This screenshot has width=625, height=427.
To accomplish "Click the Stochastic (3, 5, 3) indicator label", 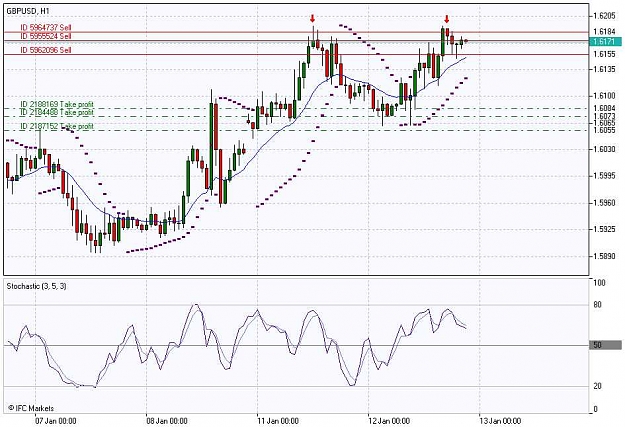I will coord(36,286).
